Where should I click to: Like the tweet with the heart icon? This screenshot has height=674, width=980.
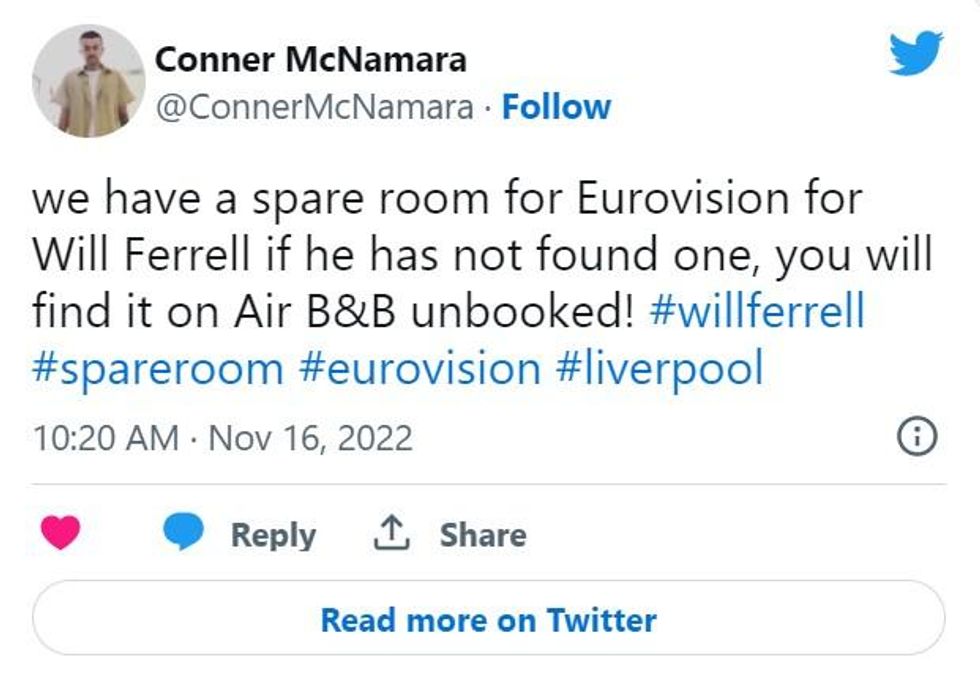(61, 534)
